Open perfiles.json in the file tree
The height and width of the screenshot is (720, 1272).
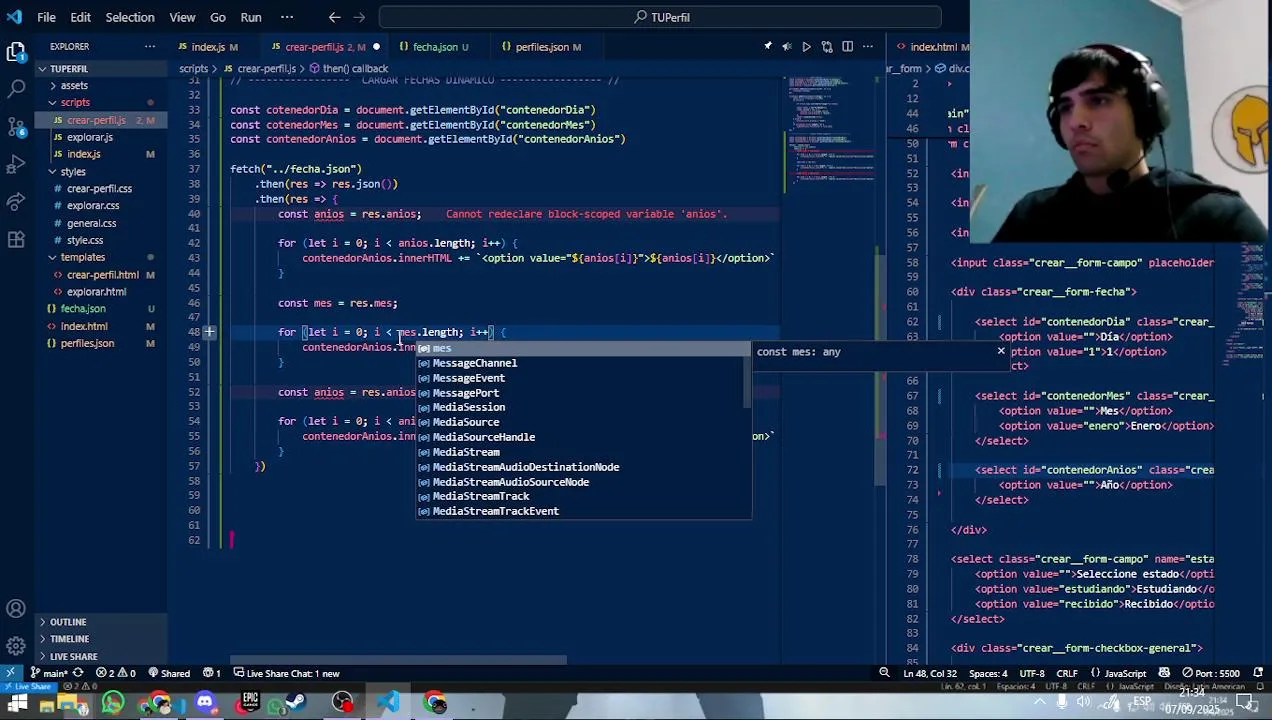click(87, 343)
